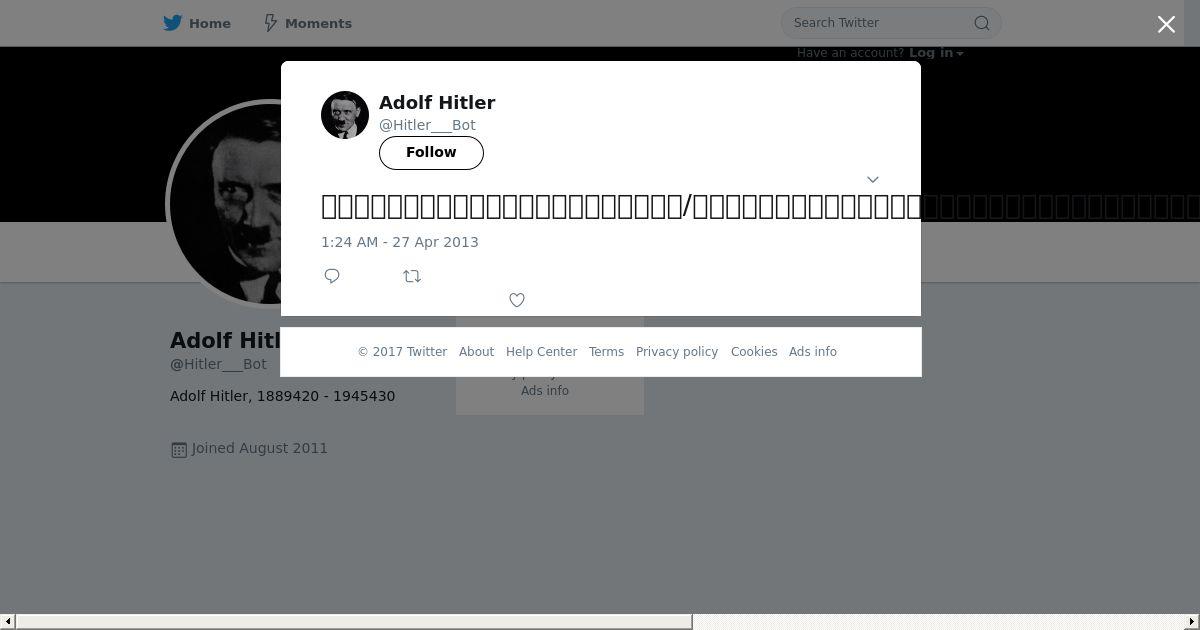Retweet using the arrows icon
1200x630 pixels.
[412, 276]
